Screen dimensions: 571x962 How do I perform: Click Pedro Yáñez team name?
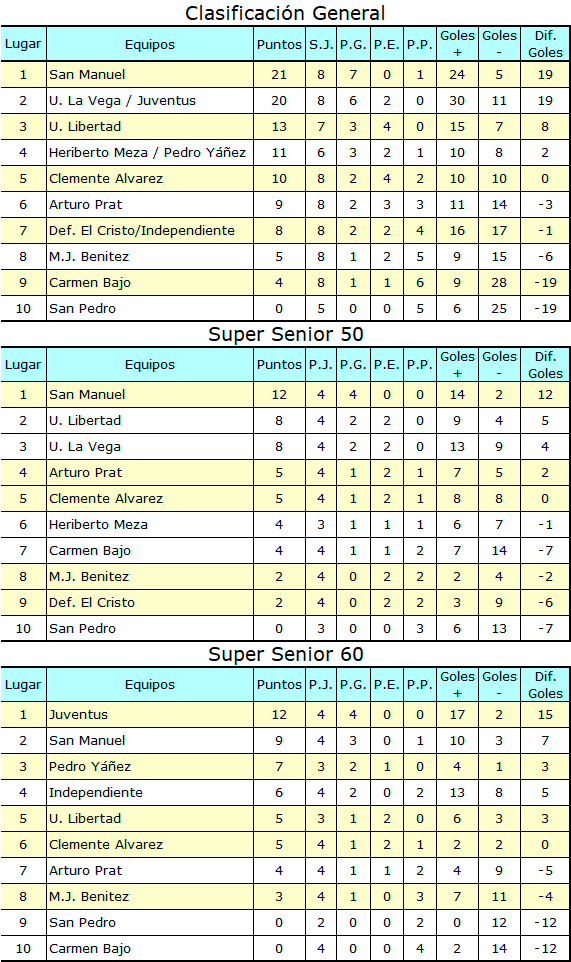click(x=90, y=766)
